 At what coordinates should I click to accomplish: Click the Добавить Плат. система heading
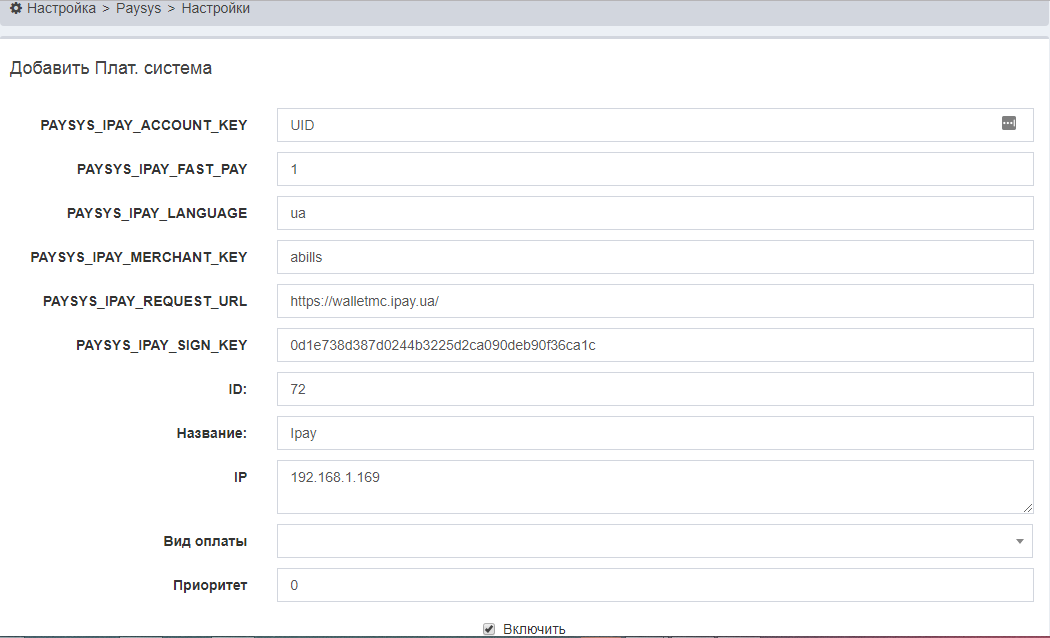click(110, 68)
